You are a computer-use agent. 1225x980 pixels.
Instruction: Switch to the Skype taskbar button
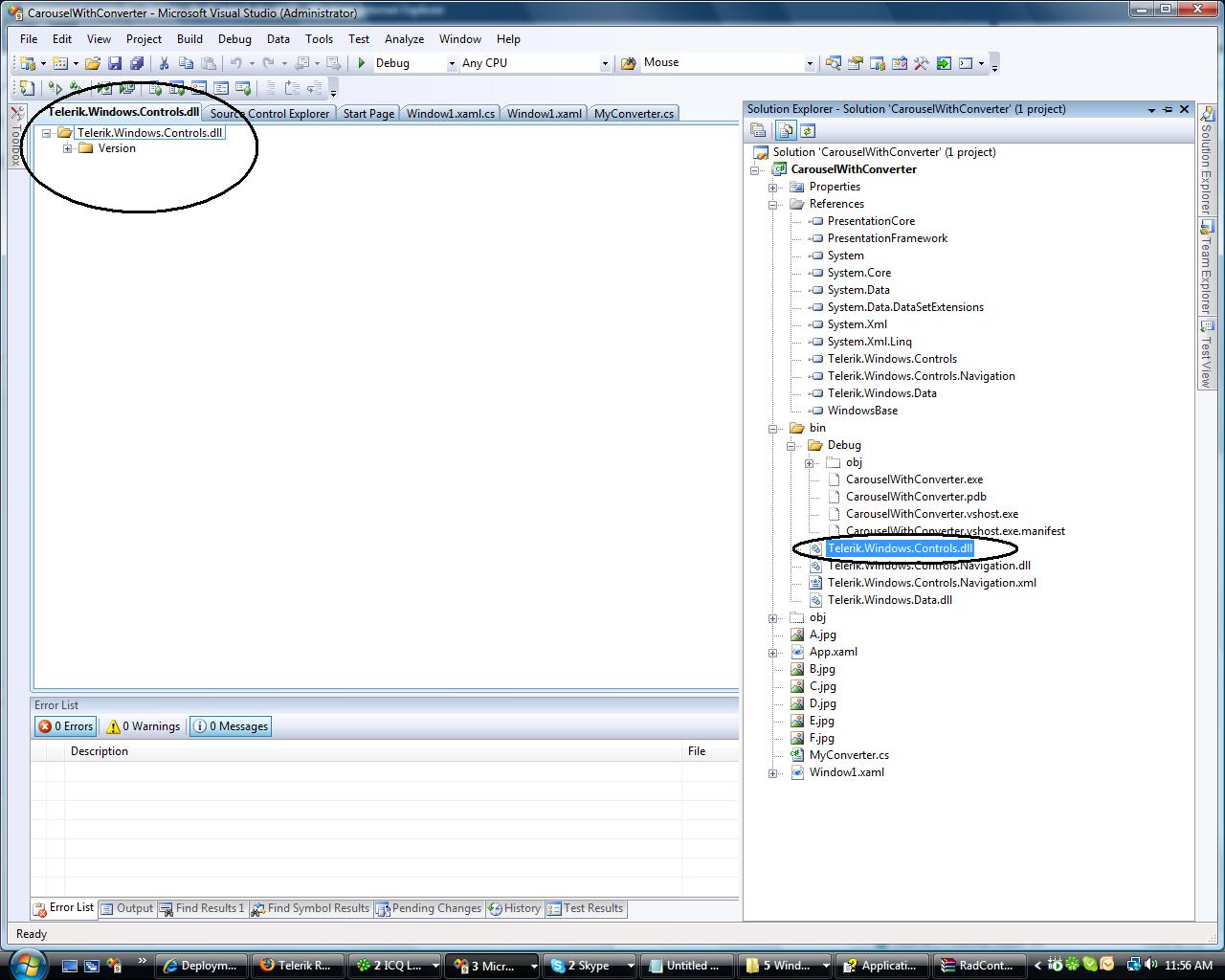[x=590, y=966]
